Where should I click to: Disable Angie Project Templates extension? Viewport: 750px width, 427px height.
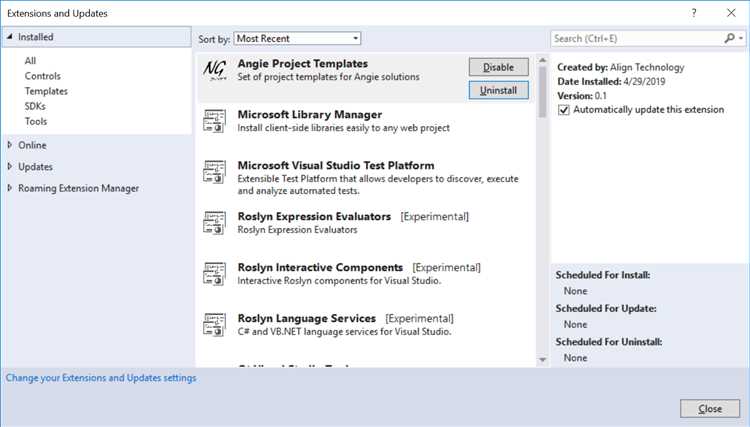[x=498, y=67]
